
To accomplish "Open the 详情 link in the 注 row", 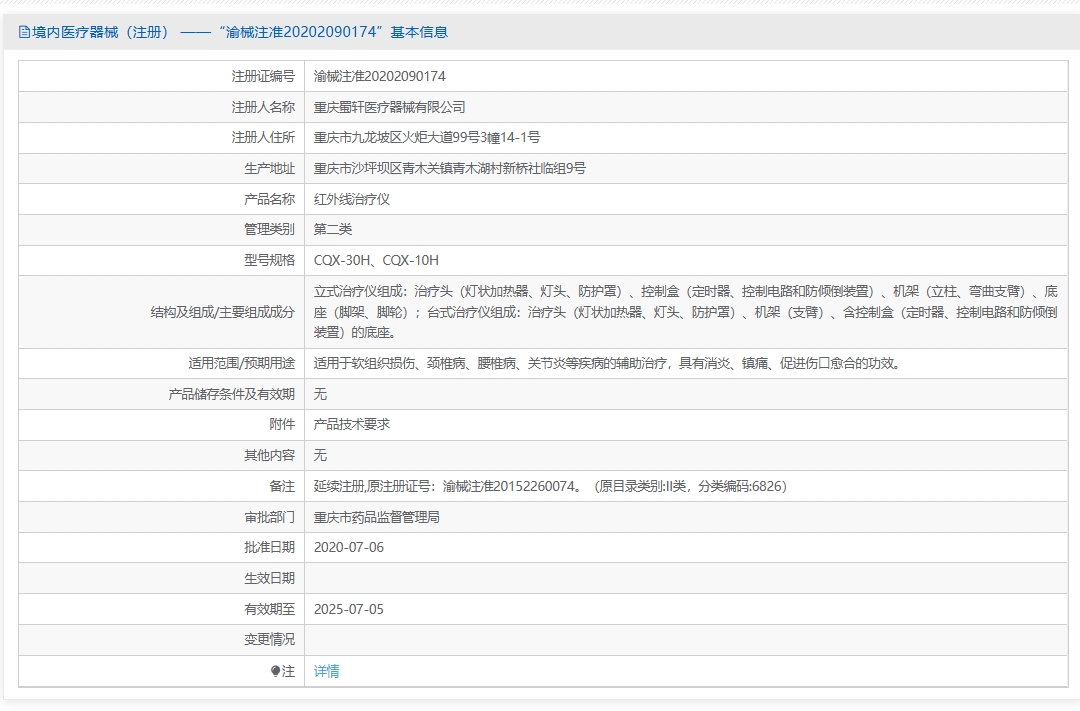I will coord(326,671).
